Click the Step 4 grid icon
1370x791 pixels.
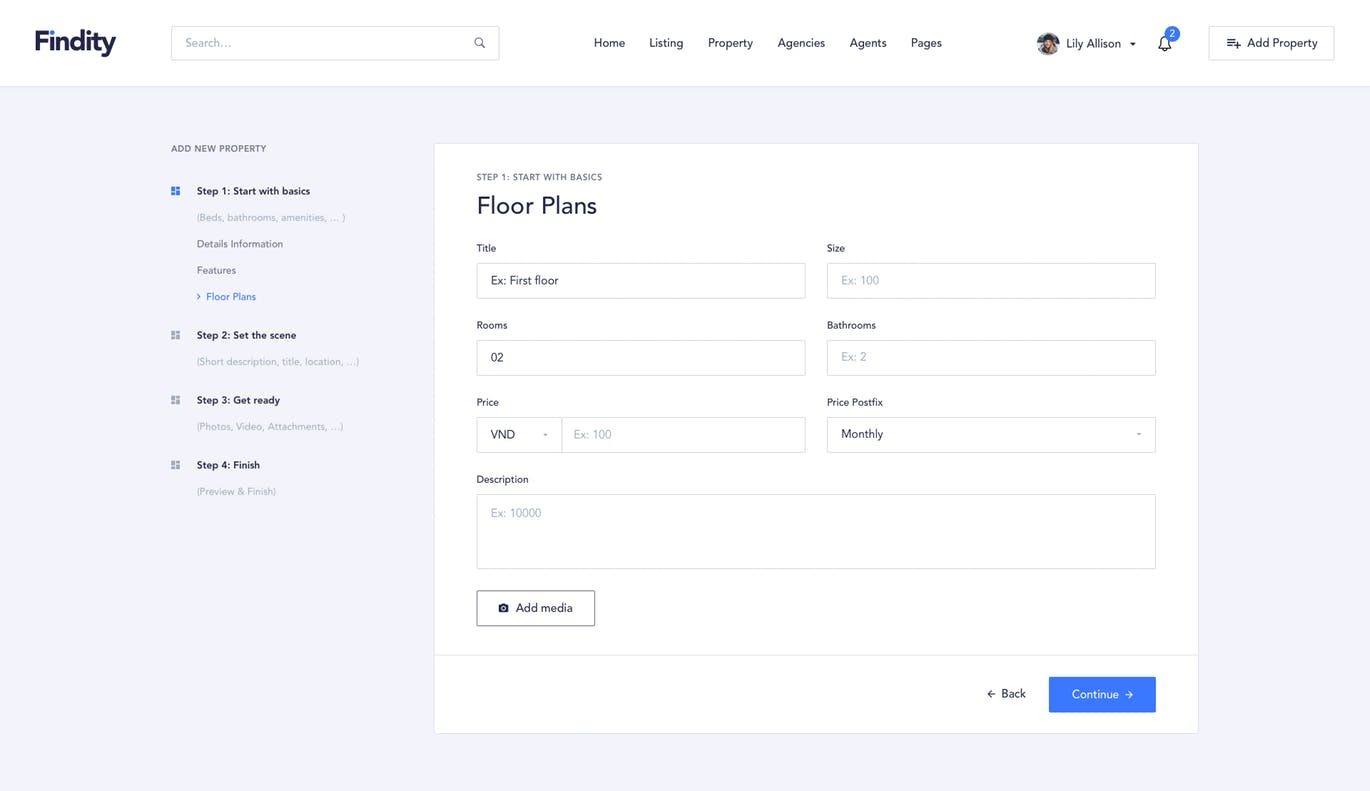pos(176,465)
